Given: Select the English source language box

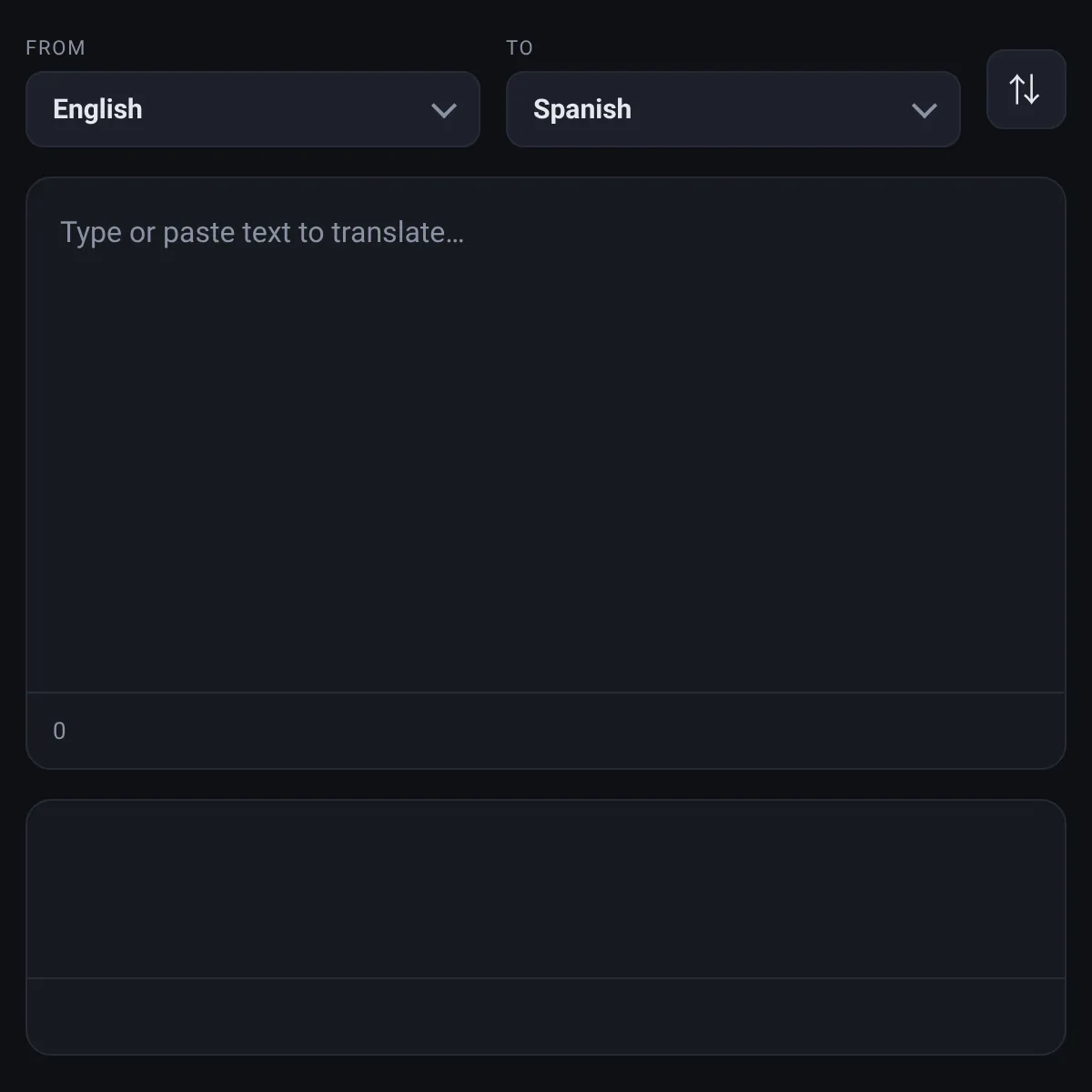Looking at the screenshot, I should point(253,109).
